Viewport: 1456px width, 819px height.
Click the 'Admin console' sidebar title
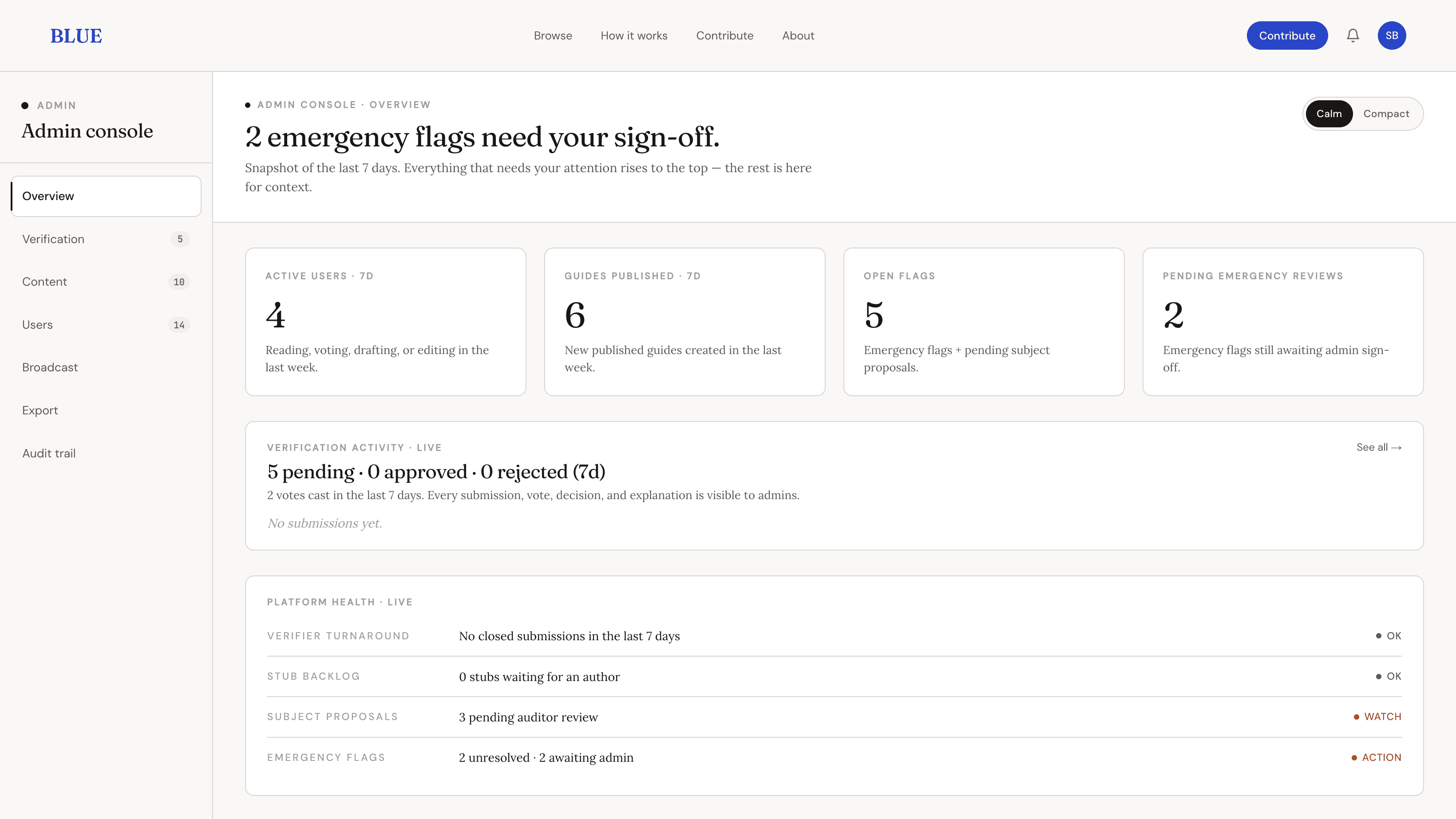(87, 131)
